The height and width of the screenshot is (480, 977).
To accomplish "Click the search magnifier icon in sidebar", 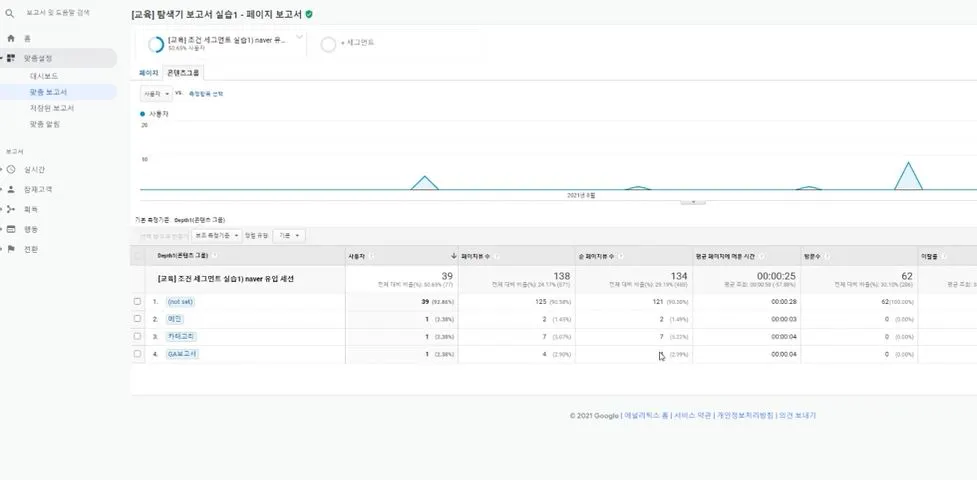I will (x=10, y=12).
